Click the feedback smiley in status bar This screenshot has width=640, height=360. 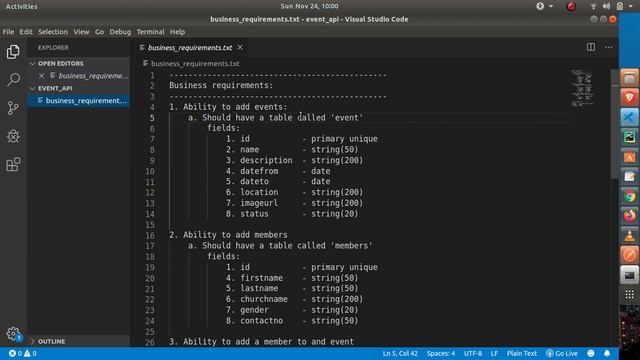coord(591,353)
